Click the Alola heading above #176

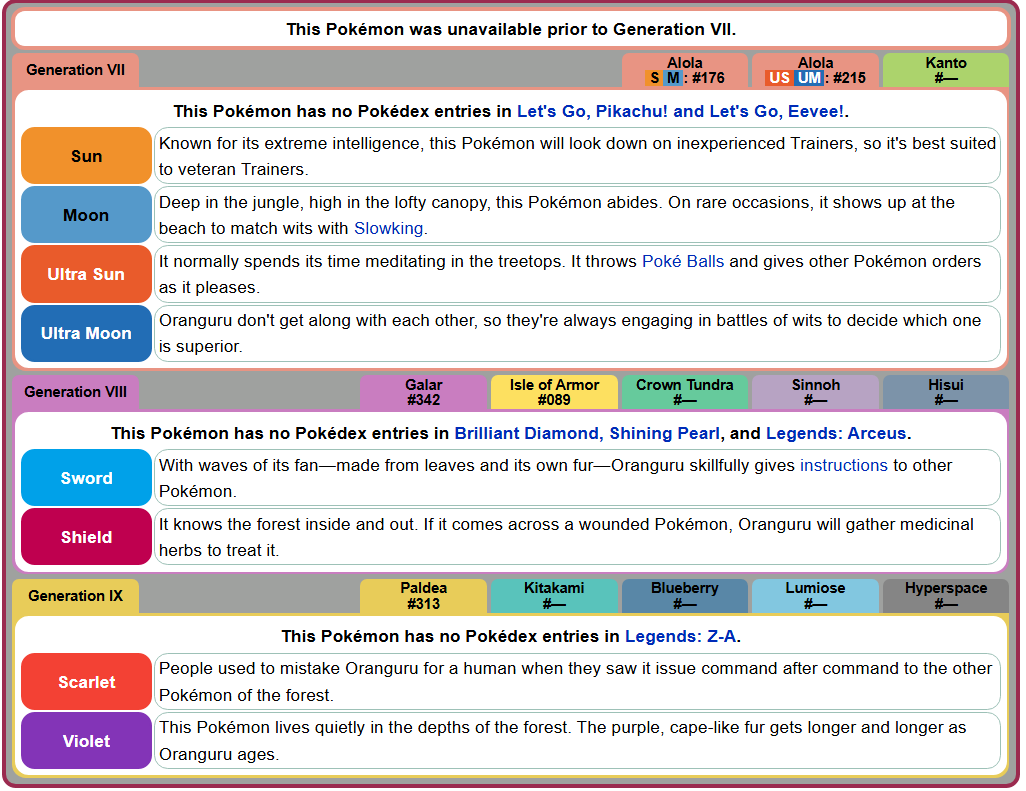point(684,63)
